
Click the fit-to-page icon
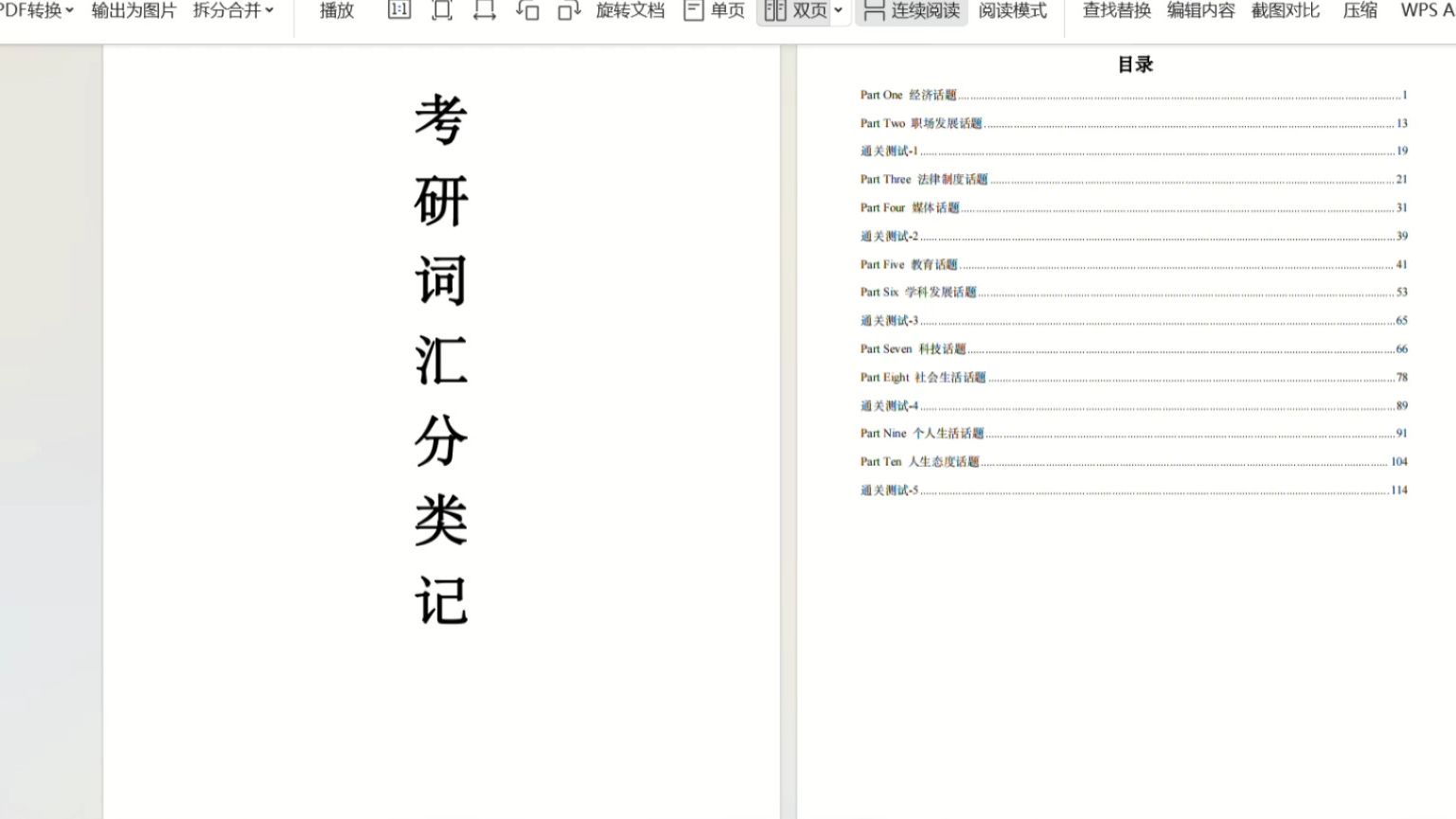coord(442,9)
